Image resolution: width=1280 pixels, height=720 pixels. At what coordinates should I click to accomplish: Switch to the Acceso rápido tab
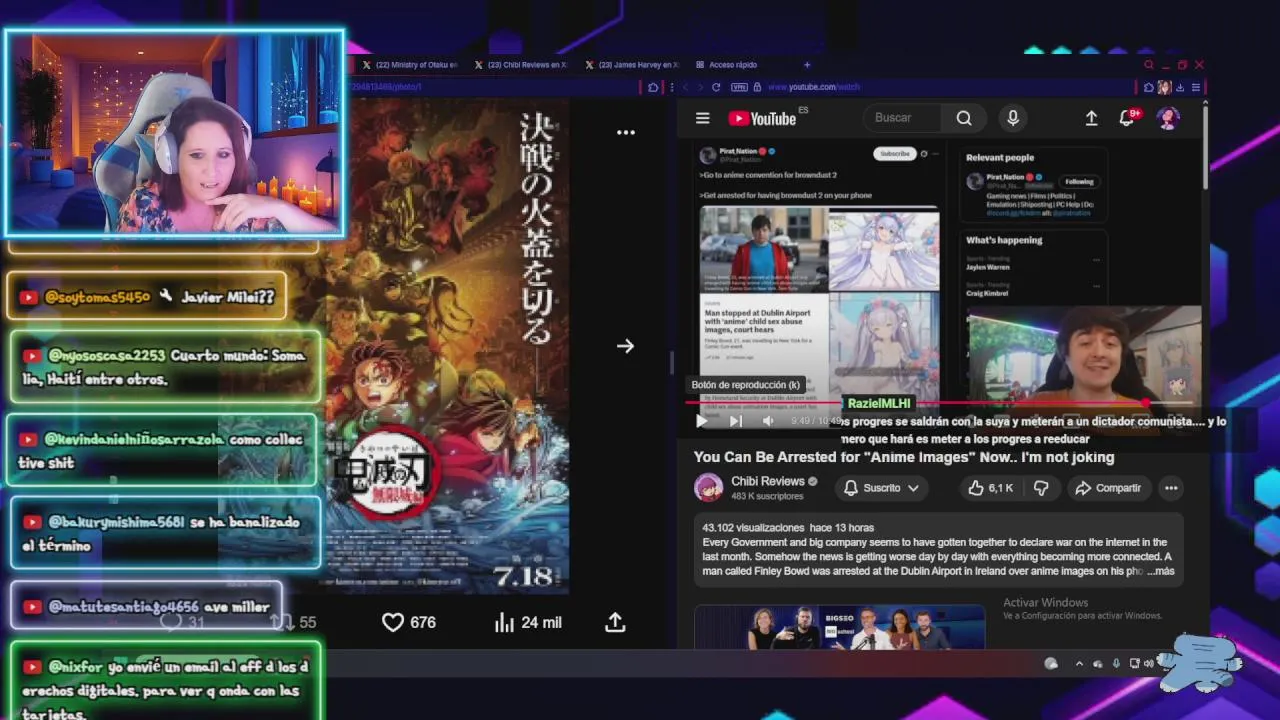[728, 65]
